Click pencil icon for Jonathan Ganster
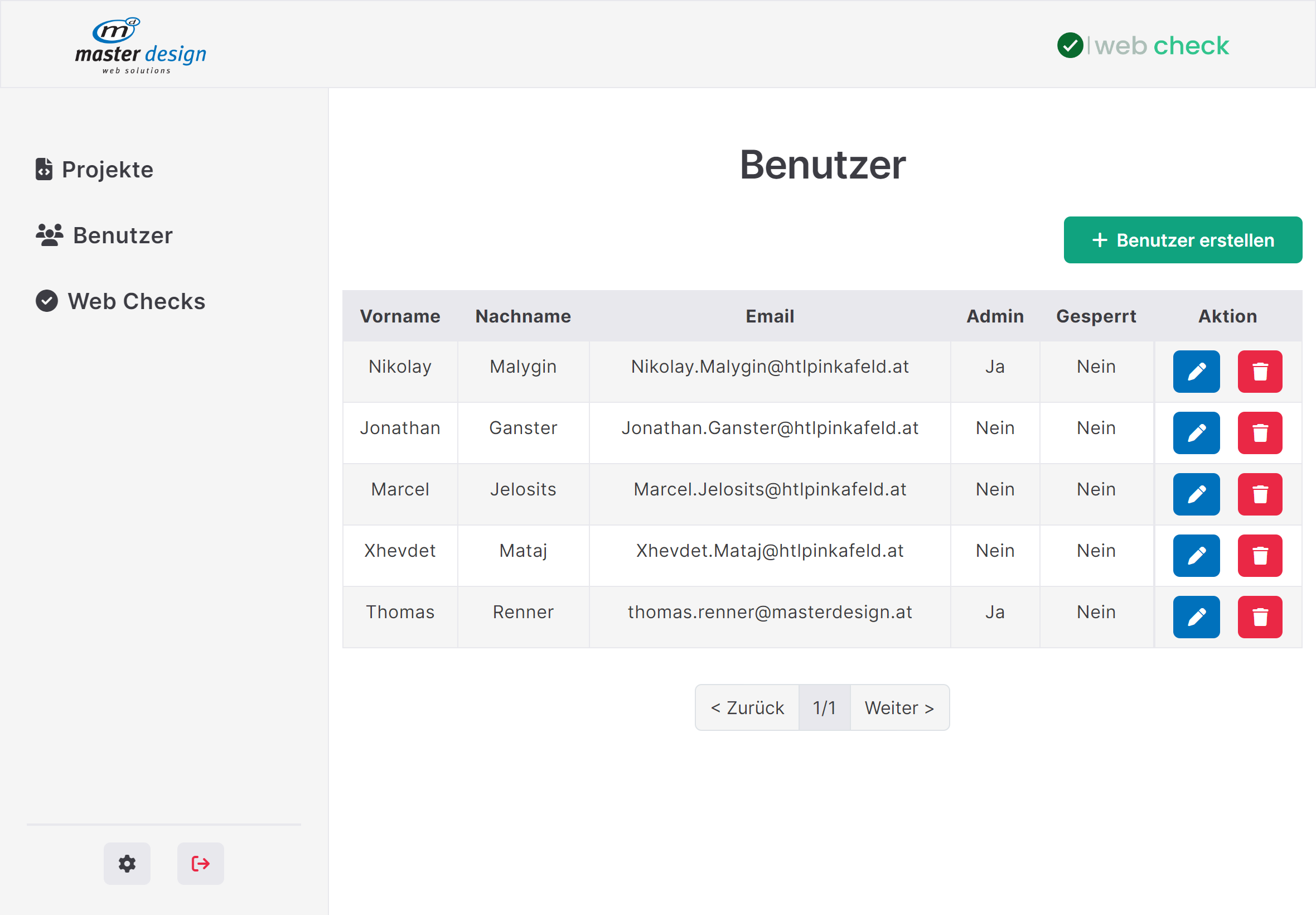This screenshot has height=915, width=1316. click(x=1196, y=433)
